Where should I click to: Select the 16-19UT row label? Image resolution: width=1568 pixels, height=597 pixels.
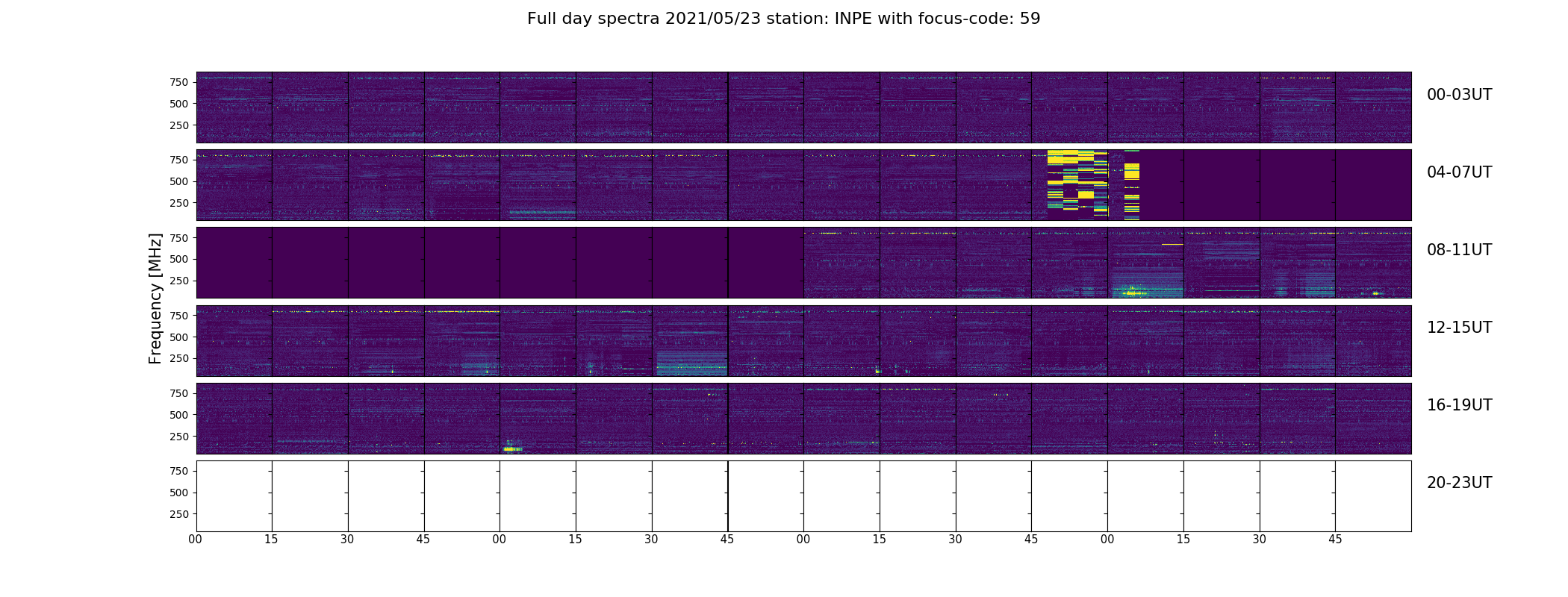click(x=1459, y=405)
